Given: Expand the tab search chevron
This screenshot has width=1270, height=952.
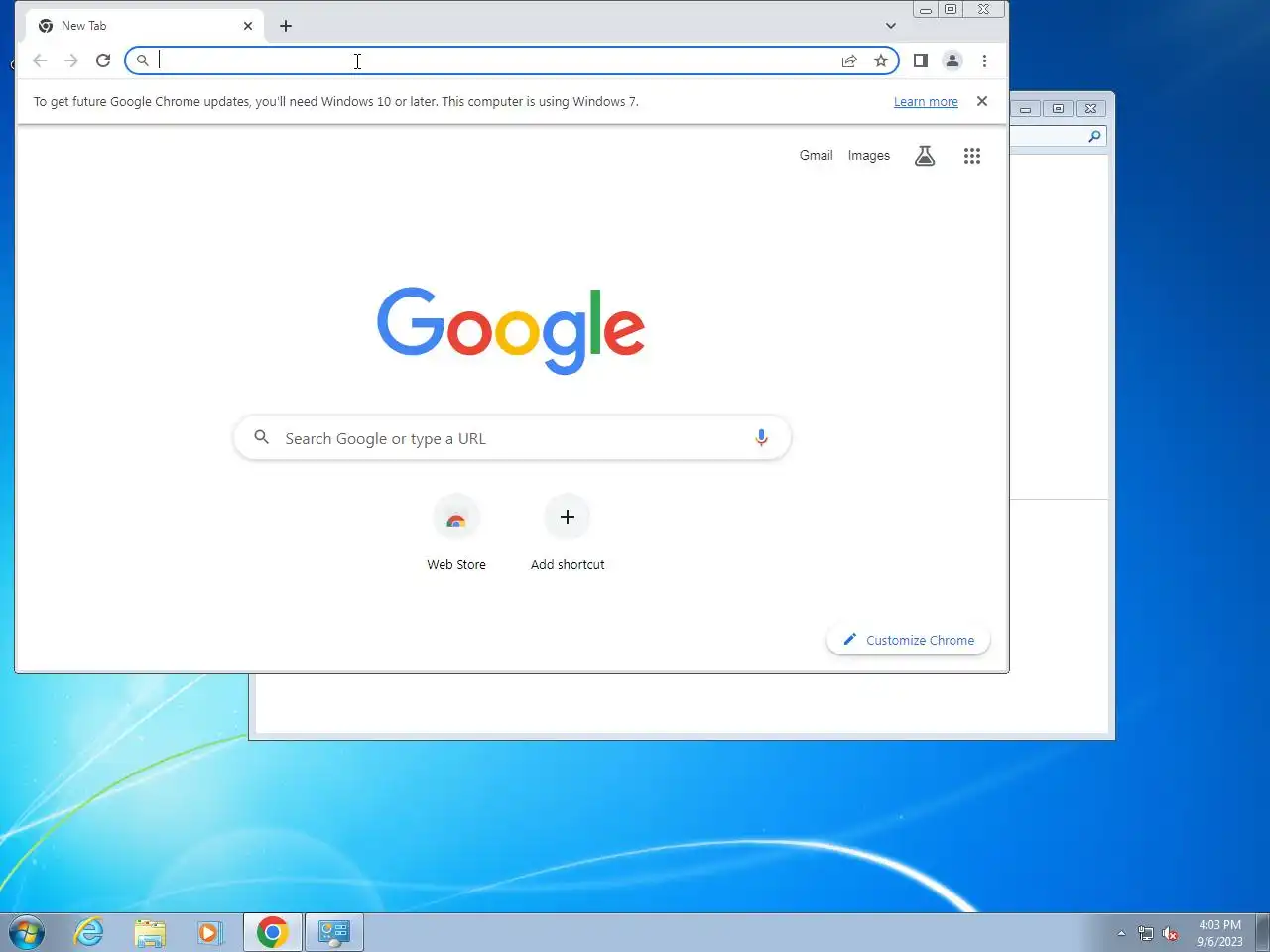Looking at the screenshot, I should 891,26.
